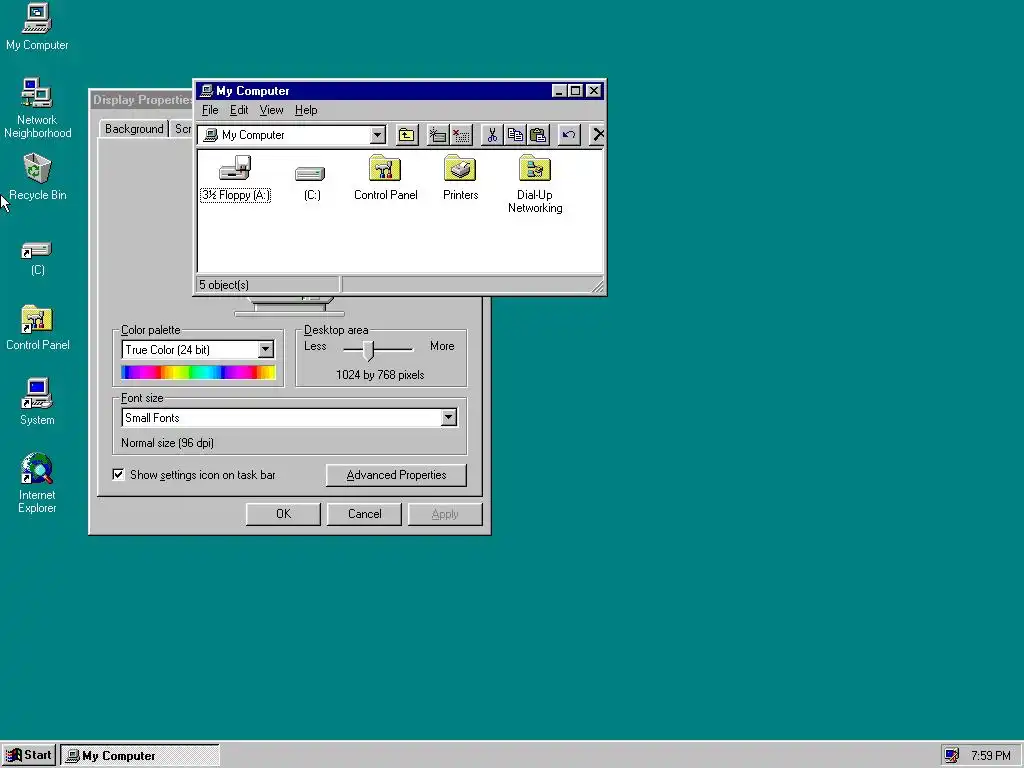The height and width of the screenshot is (768, 1024).
Task: Click the Paste clipboard icon
Action: pyautogui.click(x=538, y=135)
